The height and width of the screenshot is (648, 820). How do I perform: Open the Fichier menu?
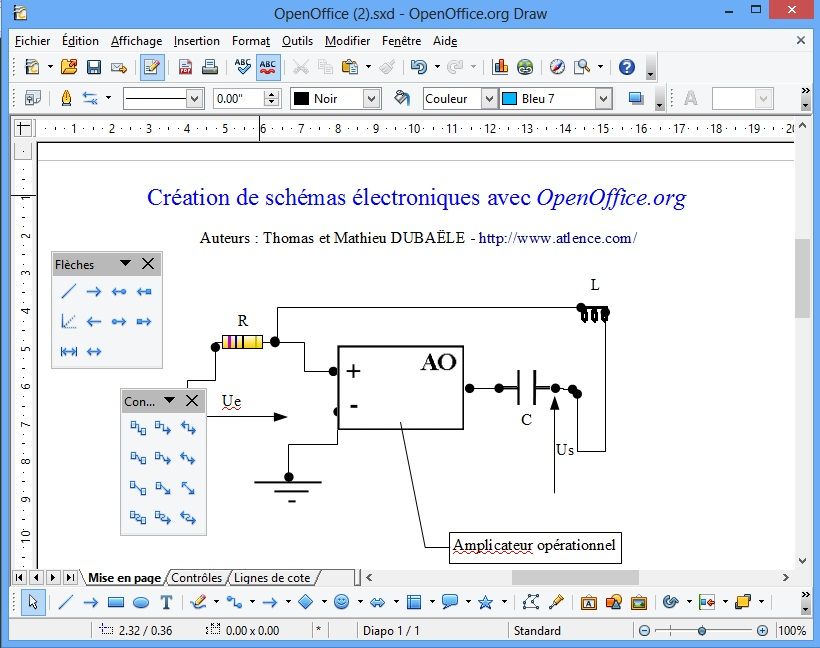click(x=32, y=41)
